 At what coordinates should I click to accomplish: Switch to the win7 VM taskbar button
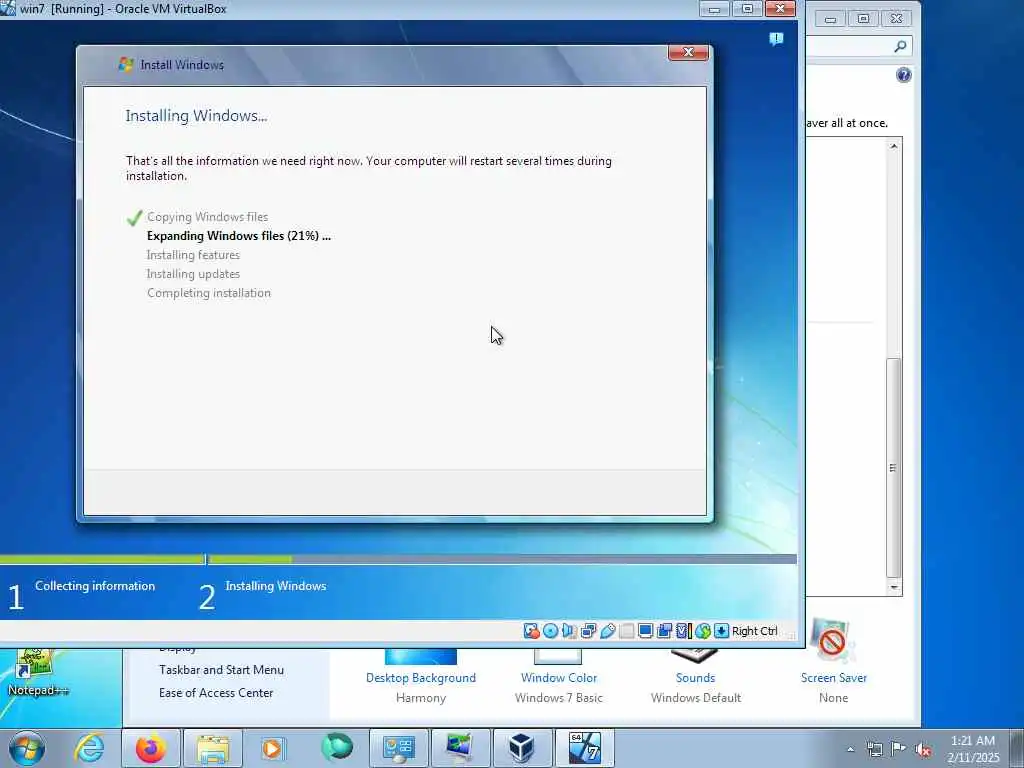[584, 748]
